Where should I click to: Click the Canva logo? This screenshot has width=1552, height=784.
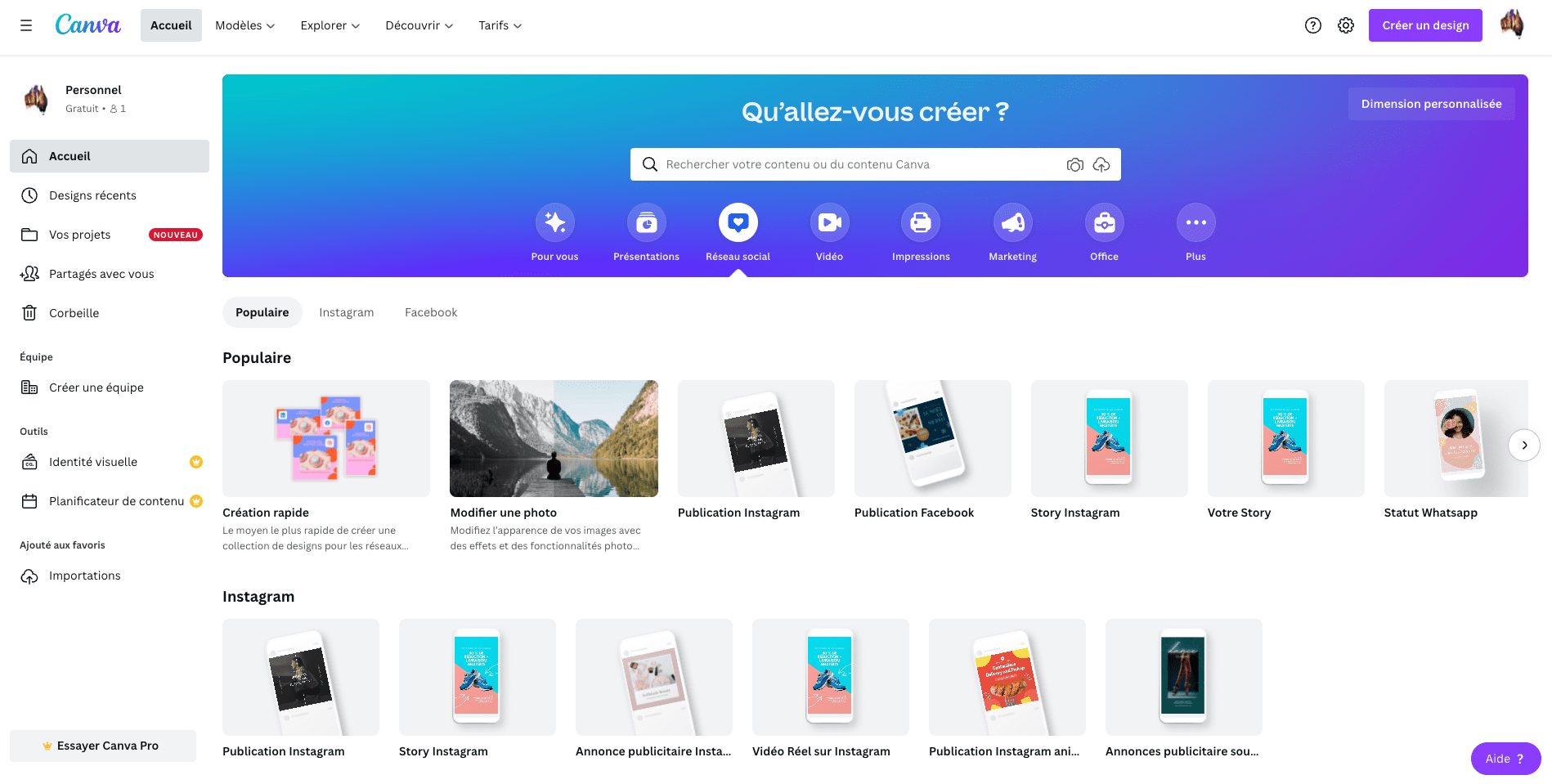pos(87,25)
